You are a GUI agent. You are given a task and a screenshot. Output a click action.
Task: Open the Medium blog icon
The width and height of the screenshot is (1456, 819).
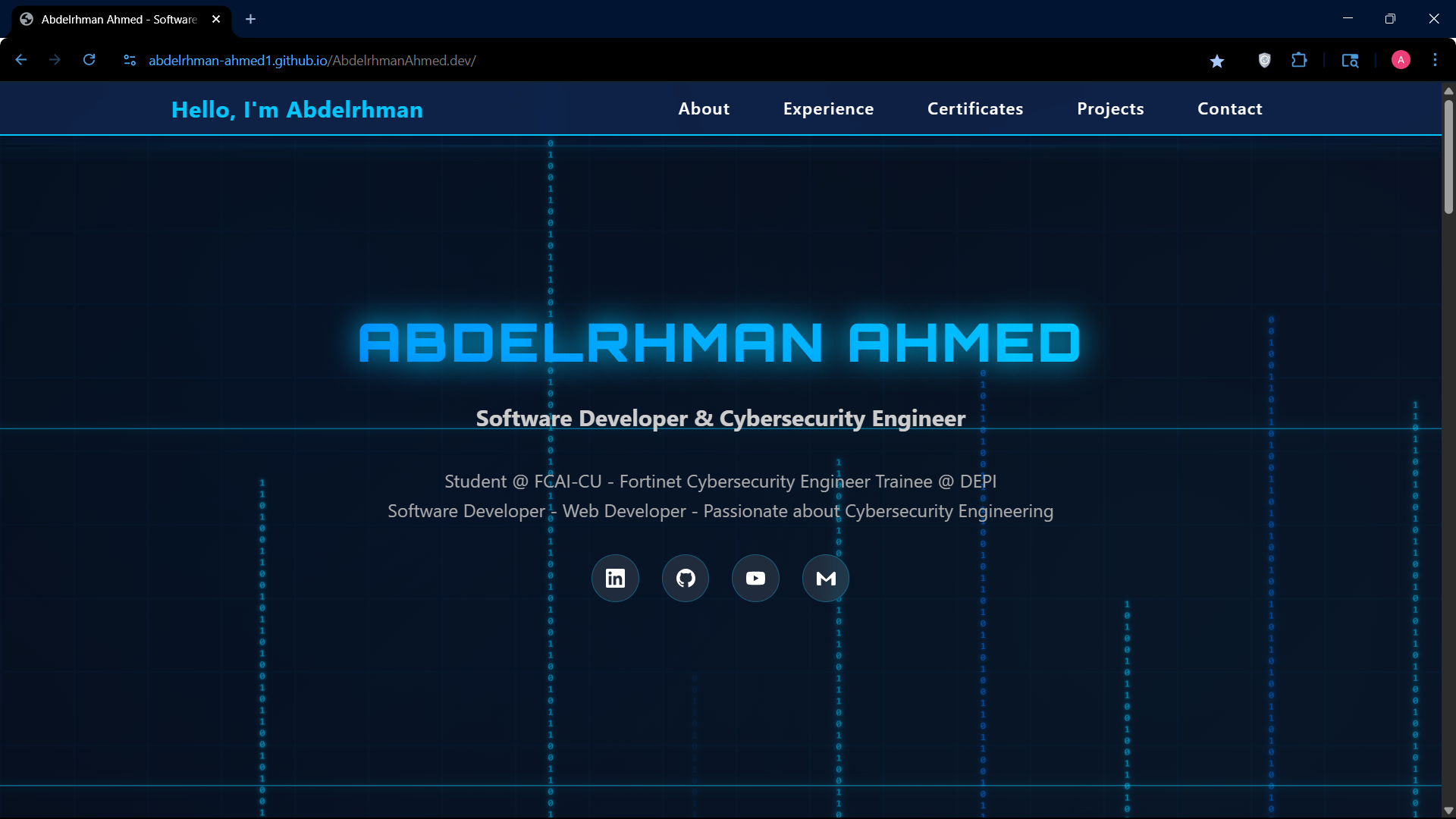pos(826,579)
